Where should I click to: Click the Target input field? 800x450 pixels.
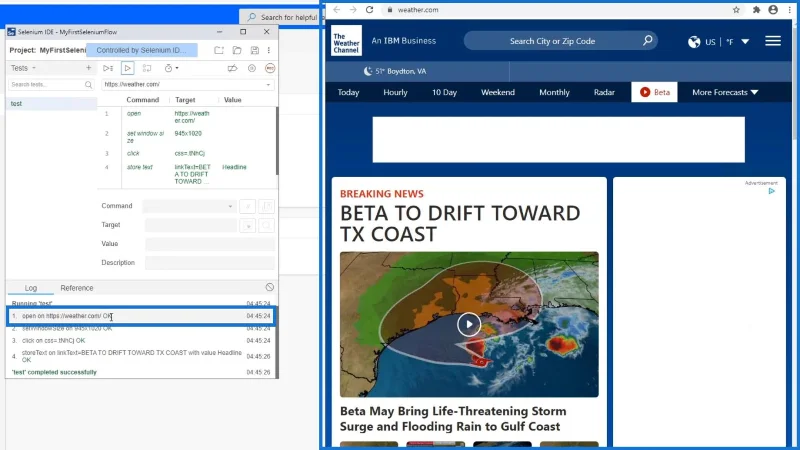(x=191, y=225)
